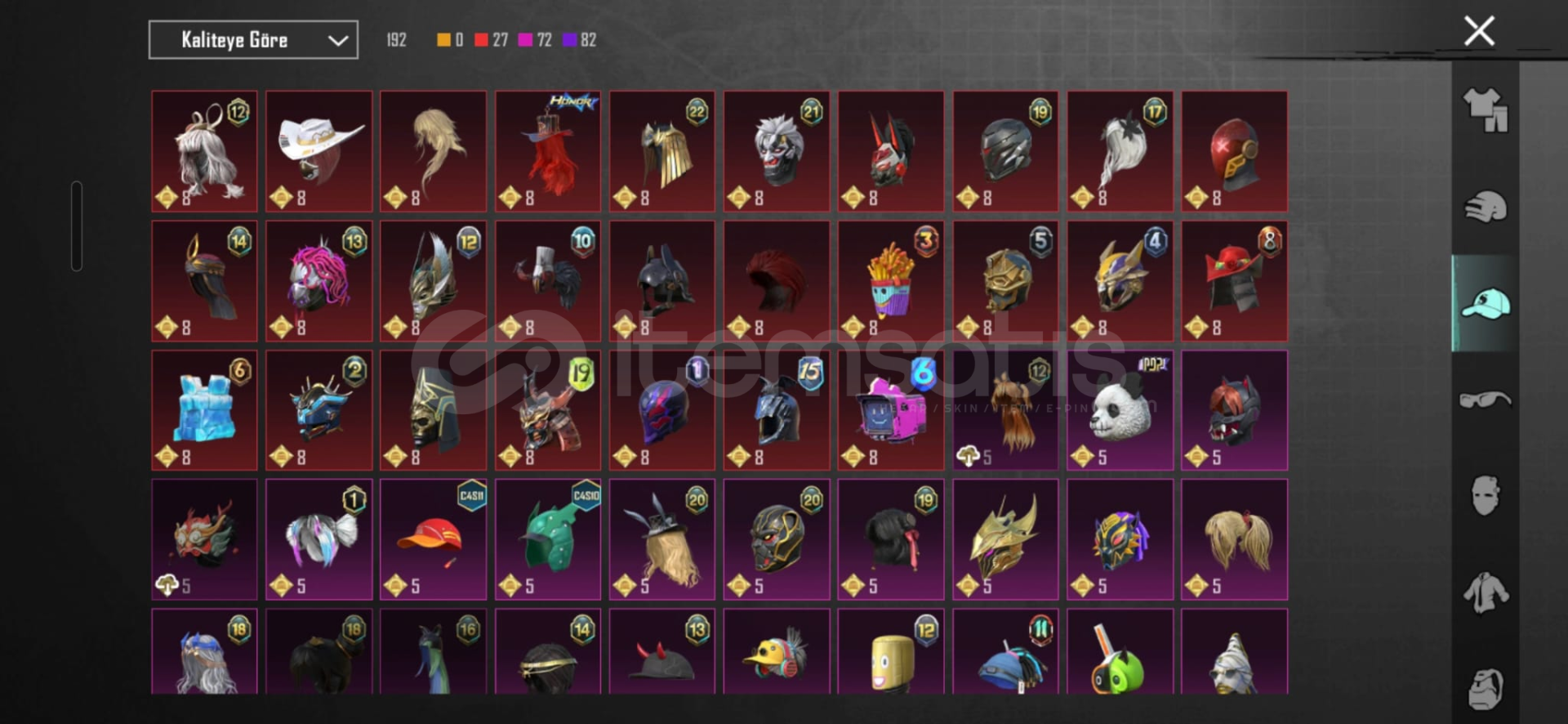Select the cap headwear category icon
Screen dimensions: 1568x724
coord(1486,303)
